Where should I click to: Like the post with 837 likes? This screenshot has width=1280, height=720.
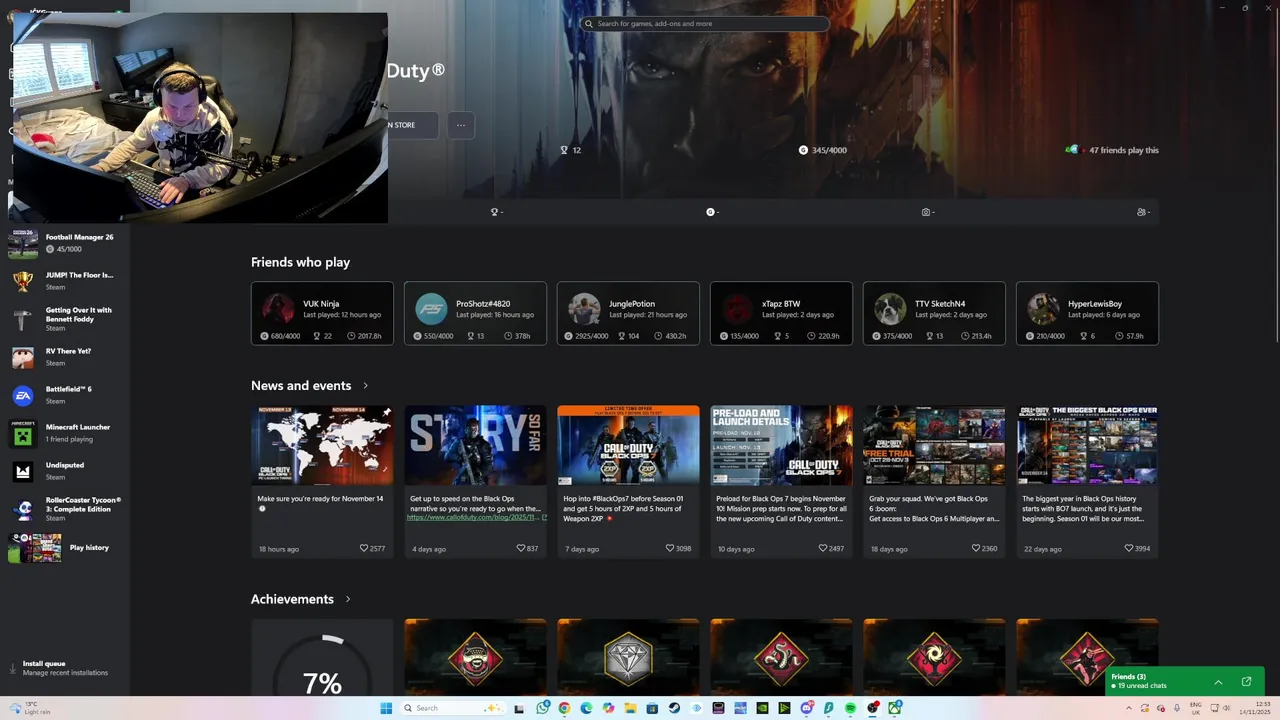(521, 548)
